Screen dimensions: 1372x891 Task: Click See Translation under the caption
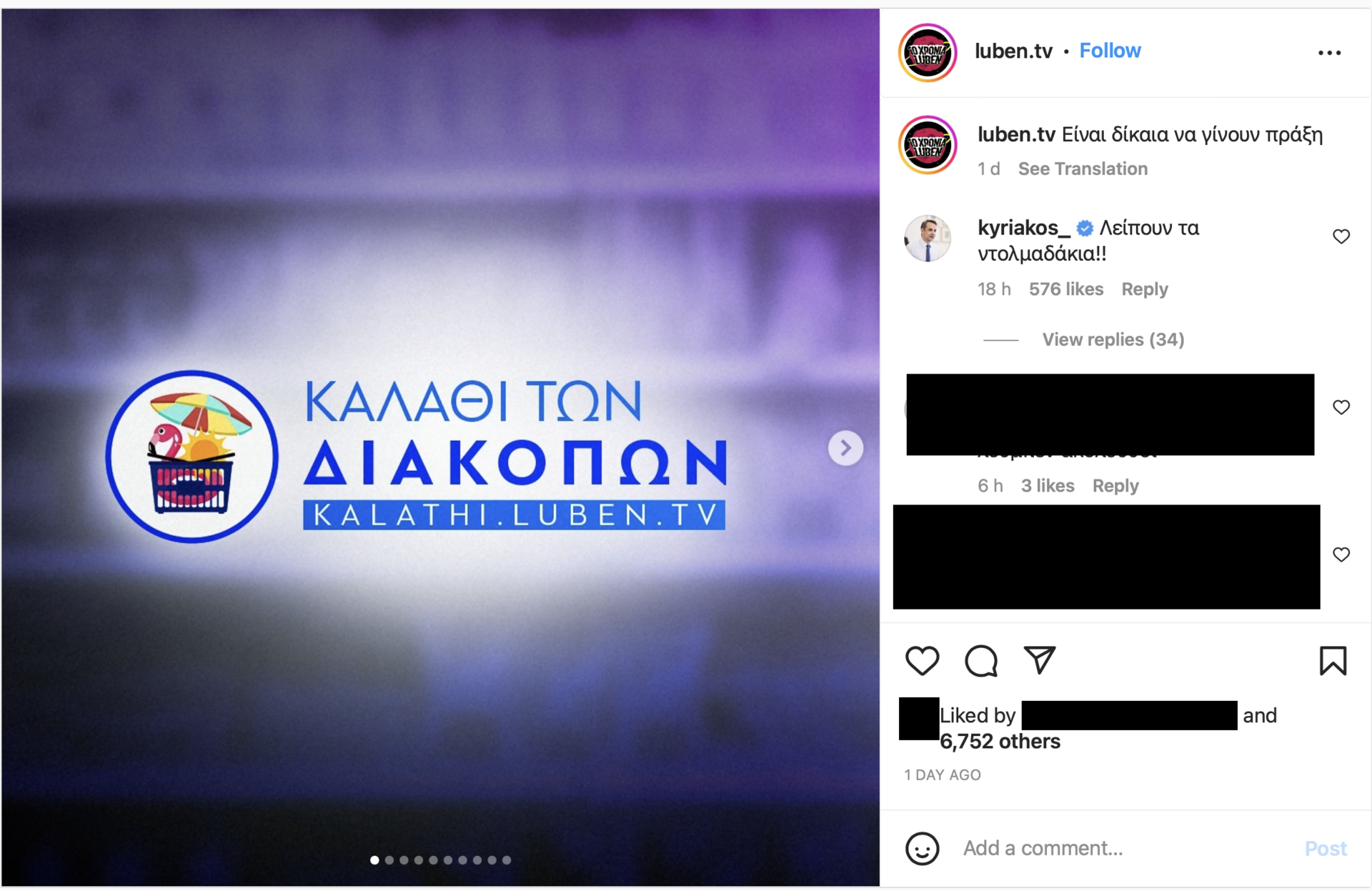click(x=1083, y=169)
